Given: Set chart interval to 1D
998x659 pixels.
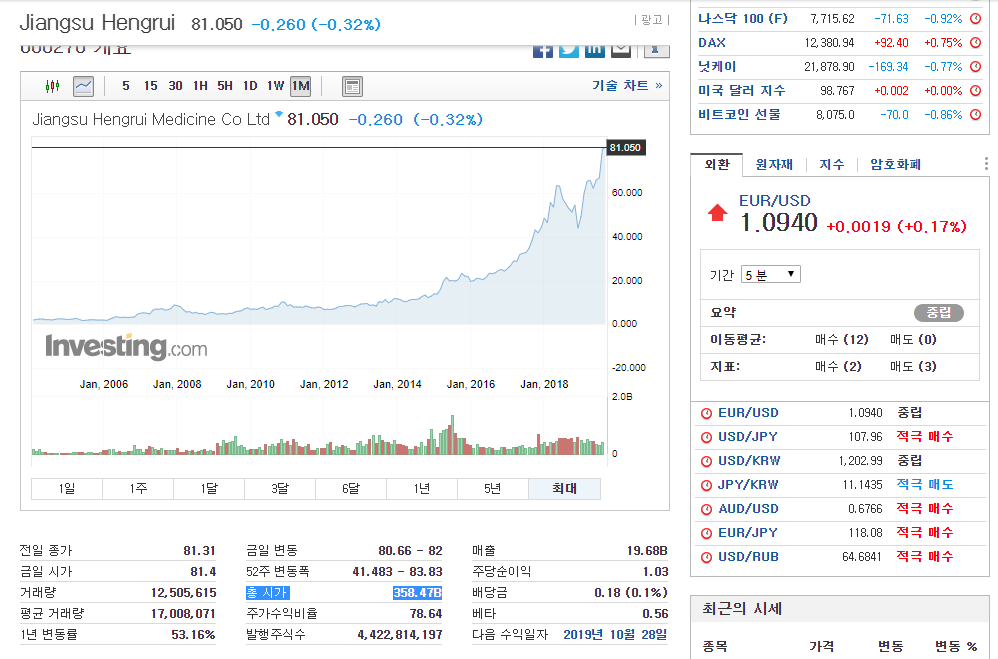Looking at the screenshot, I should pos(250,86).
